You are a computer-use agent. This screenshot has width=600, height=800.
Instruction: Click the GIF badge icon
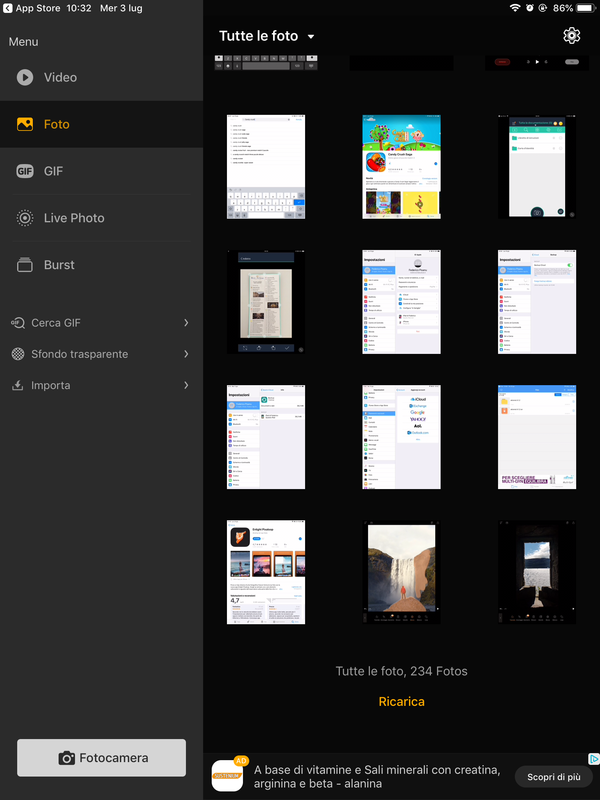pyautogui.click(x=24, y=171)
